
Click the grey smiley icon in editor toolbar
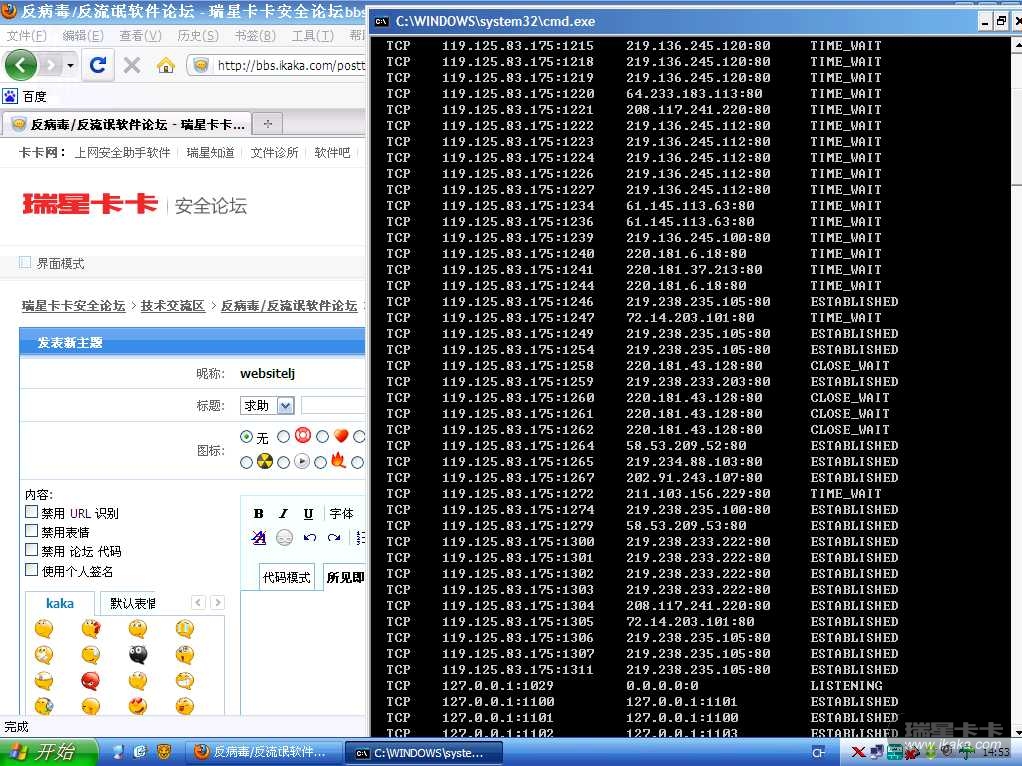coord(284,538)
